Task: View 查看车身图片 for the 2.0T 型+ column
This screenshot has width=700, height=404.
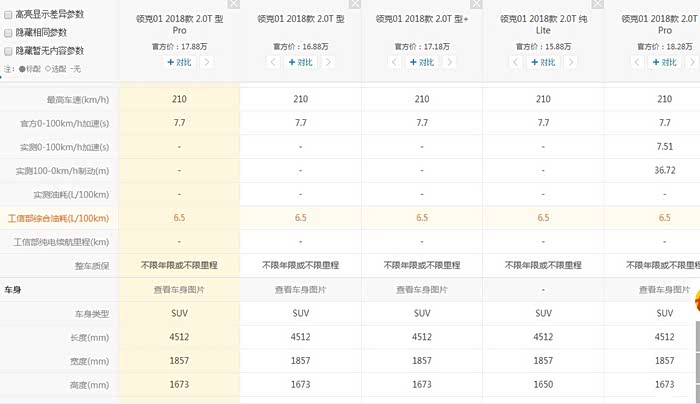Action: pyautogui.click(x=421, y=290)
